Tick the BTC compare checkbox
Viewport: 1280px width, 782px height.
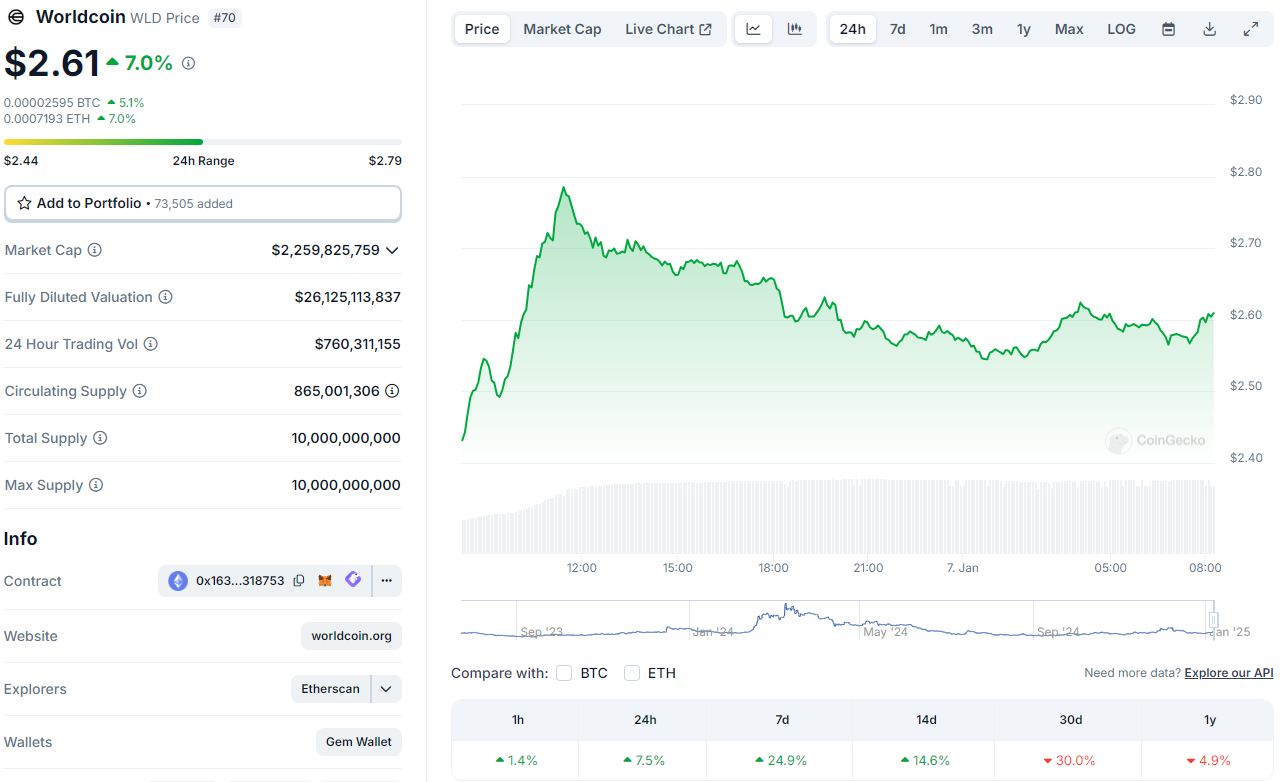point(564,673)
